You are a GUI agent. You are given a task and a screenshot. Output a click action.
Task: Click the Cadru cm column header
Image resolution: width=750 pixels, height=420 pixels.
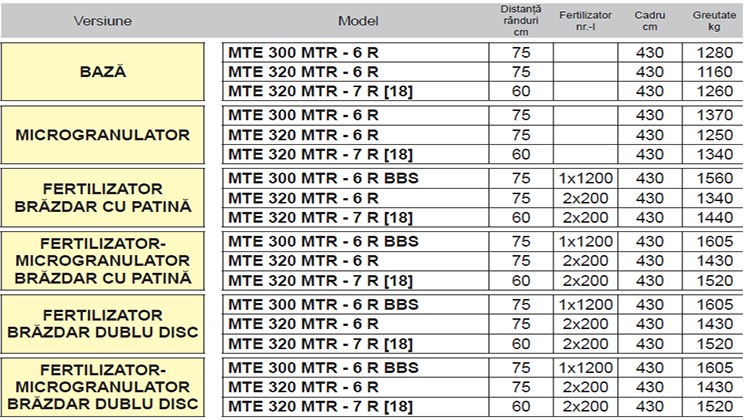click(649, 20)
